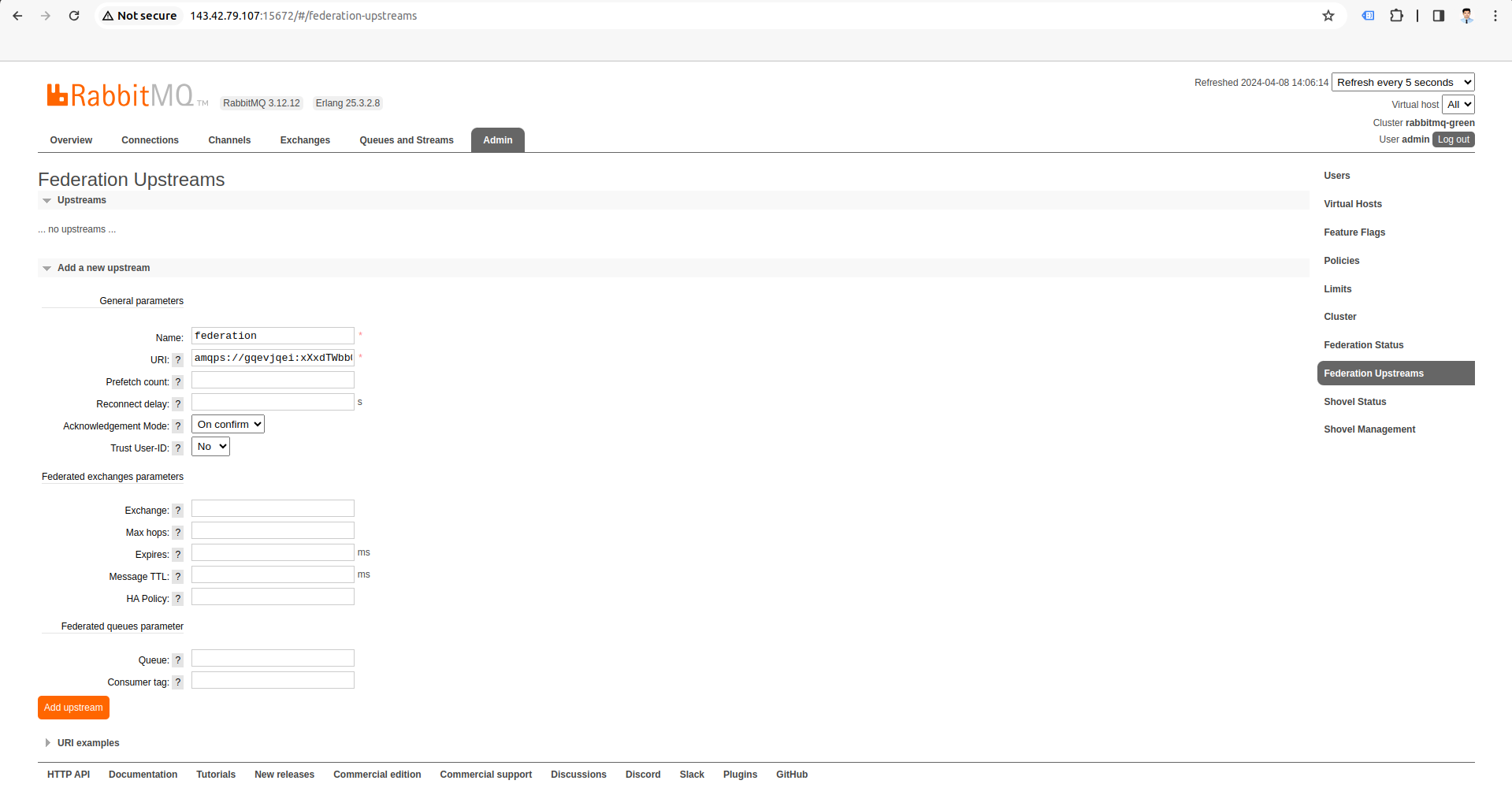Change the refresh interval dropdown

tap(1402, 83)
